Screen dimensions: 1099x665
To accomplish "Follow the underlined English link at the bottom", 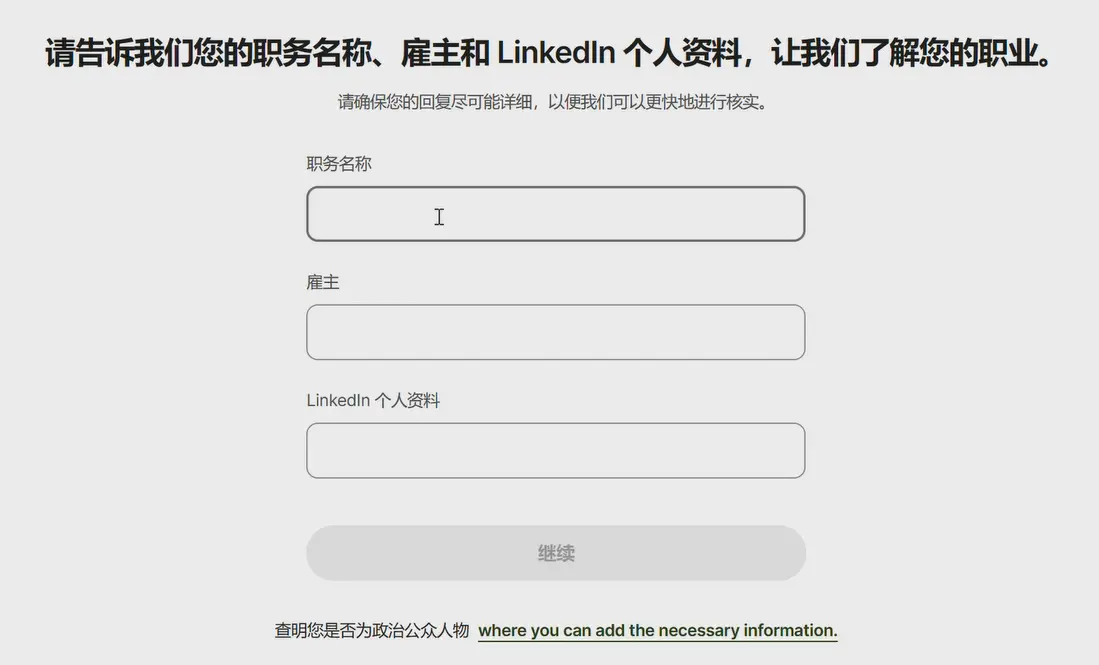I will pos(657,631).
